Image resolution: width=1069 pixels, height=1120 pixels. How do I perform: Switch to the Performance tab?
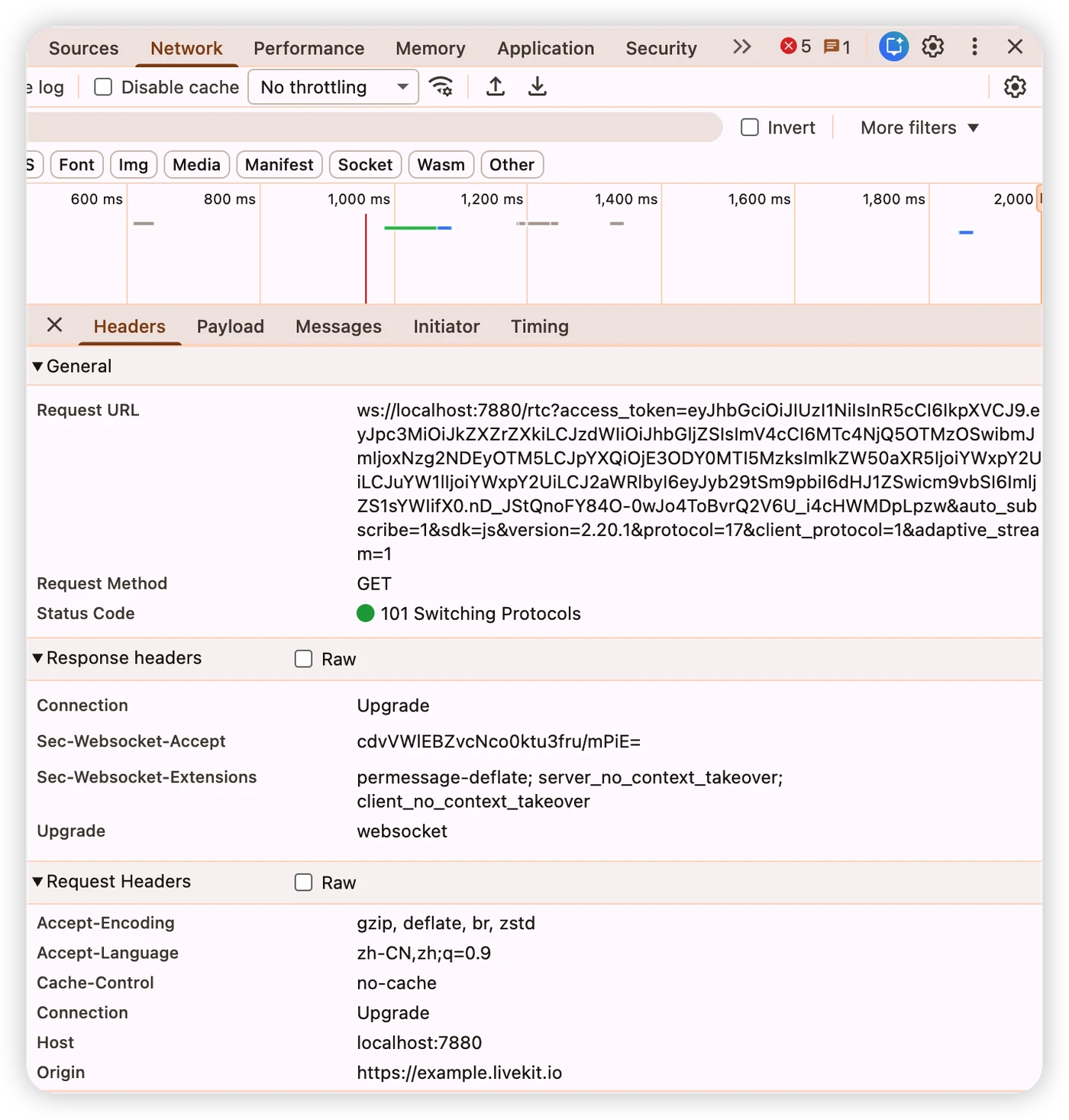[309, 48]
